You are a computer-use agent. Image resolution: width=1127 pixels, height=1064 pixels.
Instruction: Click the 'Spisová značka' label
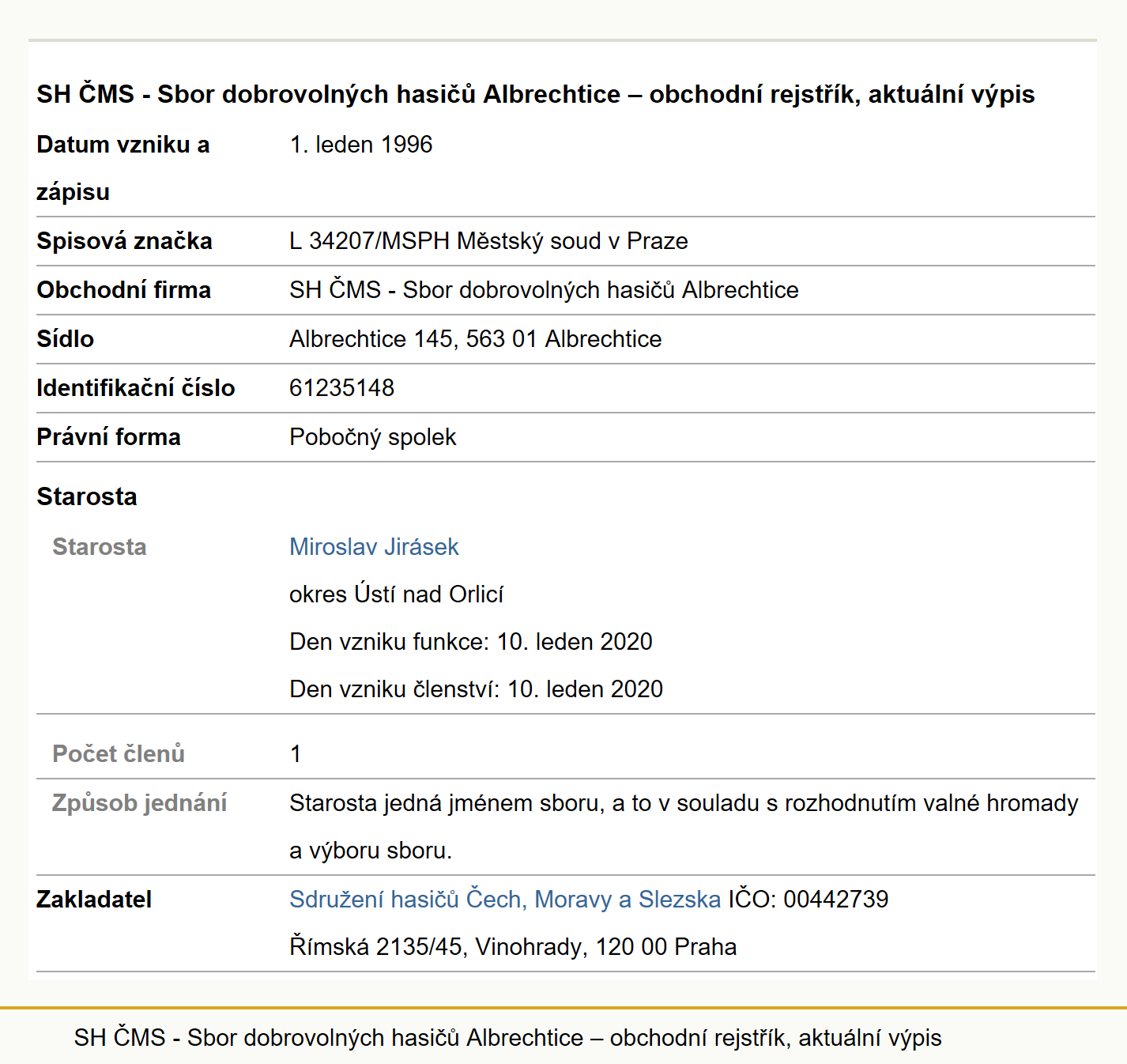tap(124, 241)
